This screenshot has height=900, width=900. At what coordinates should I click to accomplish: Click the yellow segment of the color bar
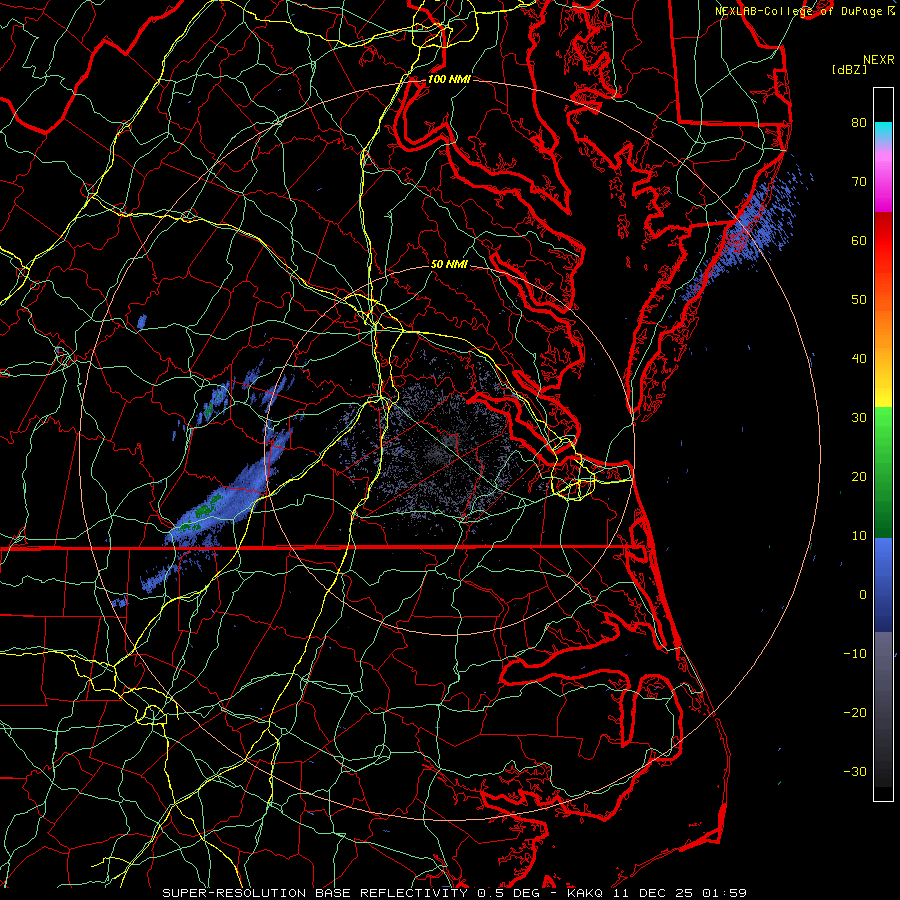click(883, 390)
